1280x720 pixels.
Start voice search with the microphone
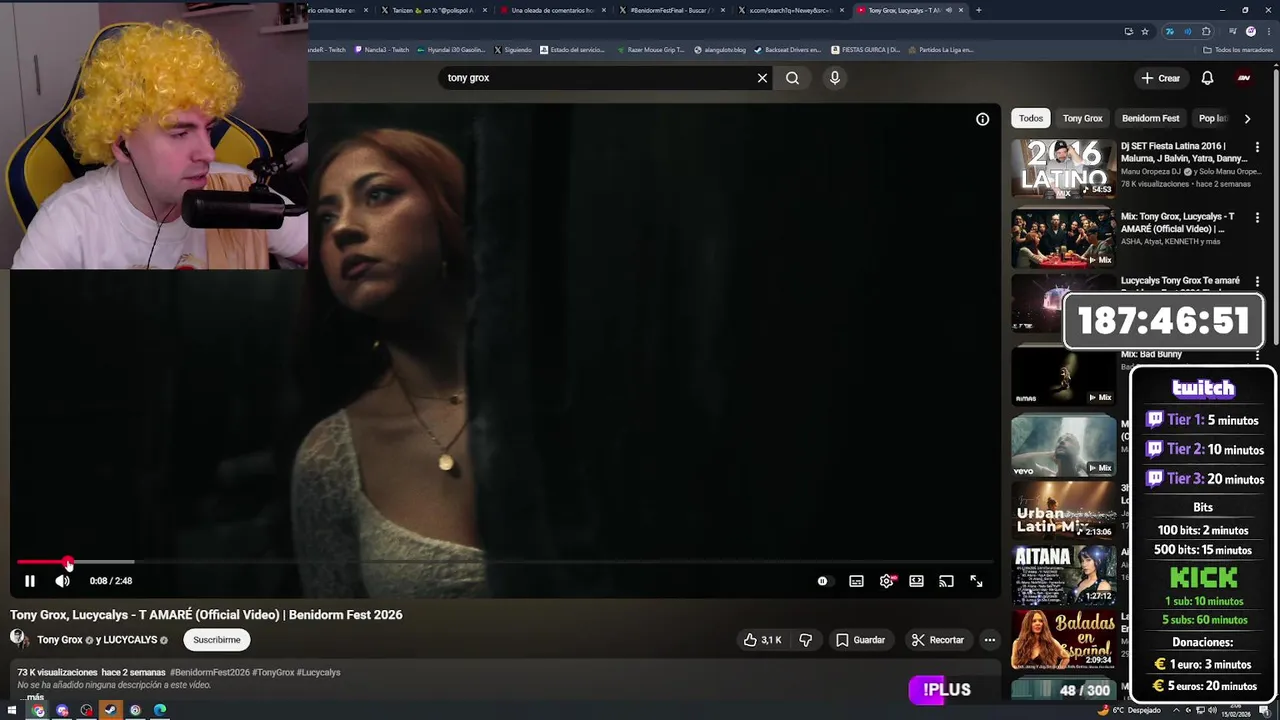click(x=834, y=78)
